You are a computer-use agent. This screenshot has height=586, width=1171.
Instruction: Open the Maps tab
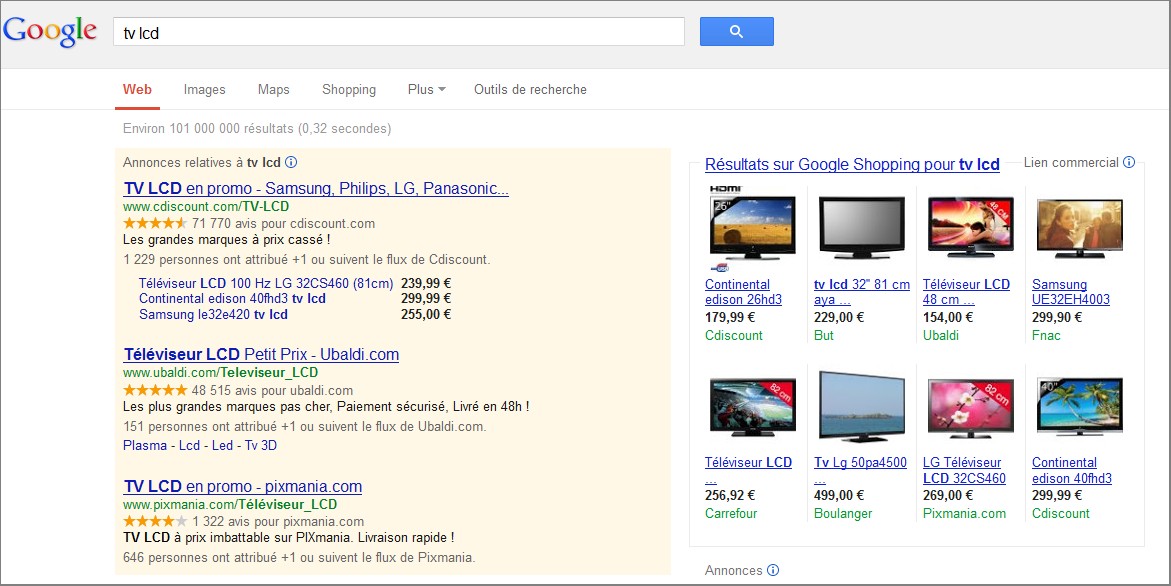[x=273, y=90]
